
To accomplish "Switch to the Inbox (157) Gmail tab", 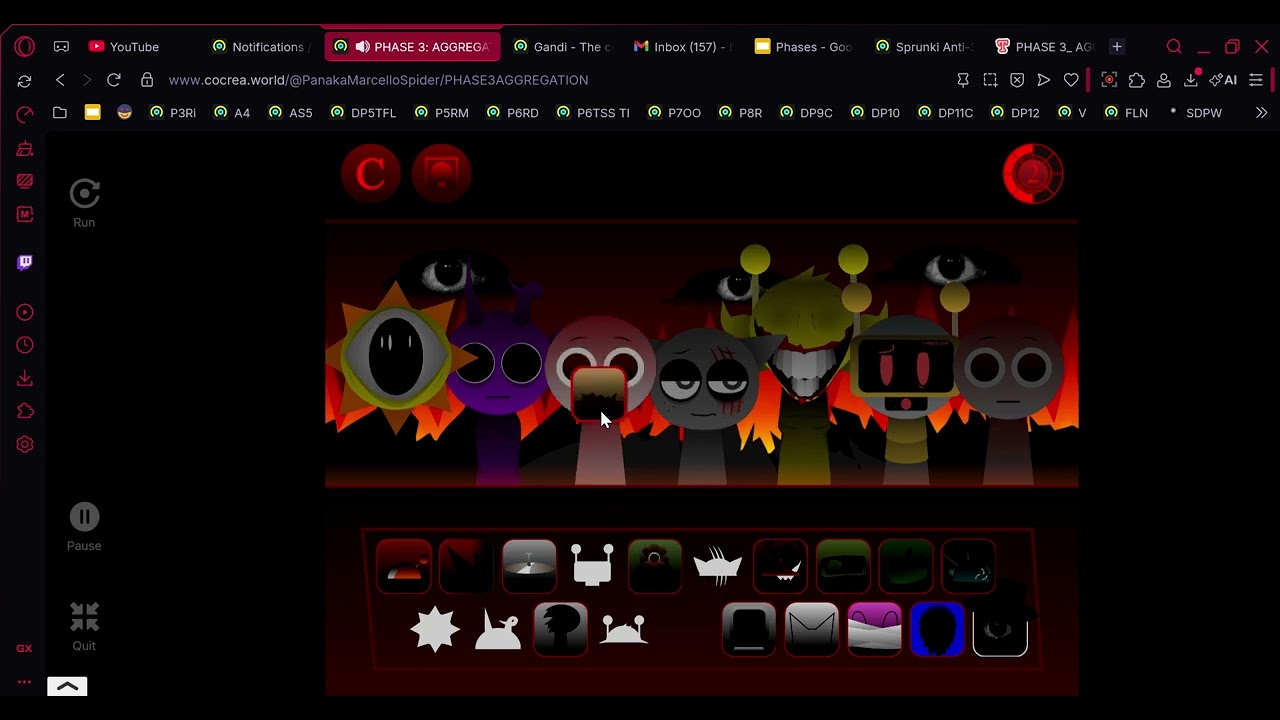I will [x=684, y=47].
